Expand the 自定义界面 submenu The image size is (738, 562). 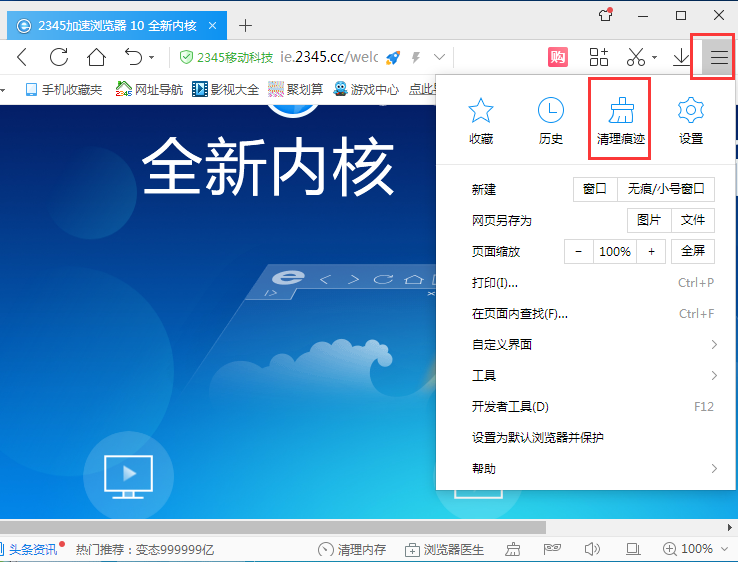pyautogui.click(x=593, y=344)
